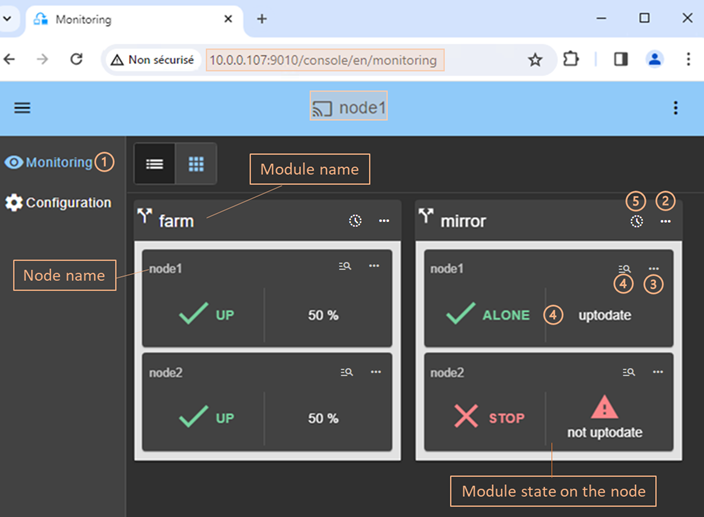Viewport: 704px width, 517px height.
Task: Expand mirror node1 actions menu
Action: pyautogui.click(x=654, y=269)
